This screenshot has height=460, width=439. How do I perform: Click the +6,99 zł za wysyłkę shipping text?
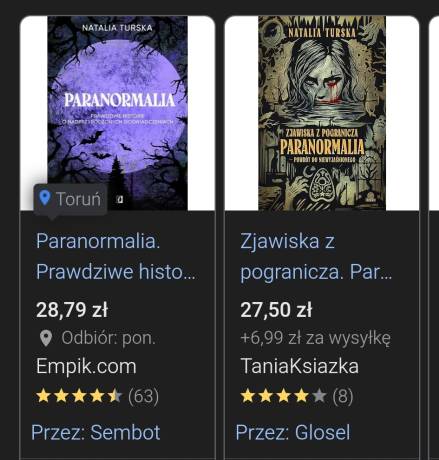(315, 338)
